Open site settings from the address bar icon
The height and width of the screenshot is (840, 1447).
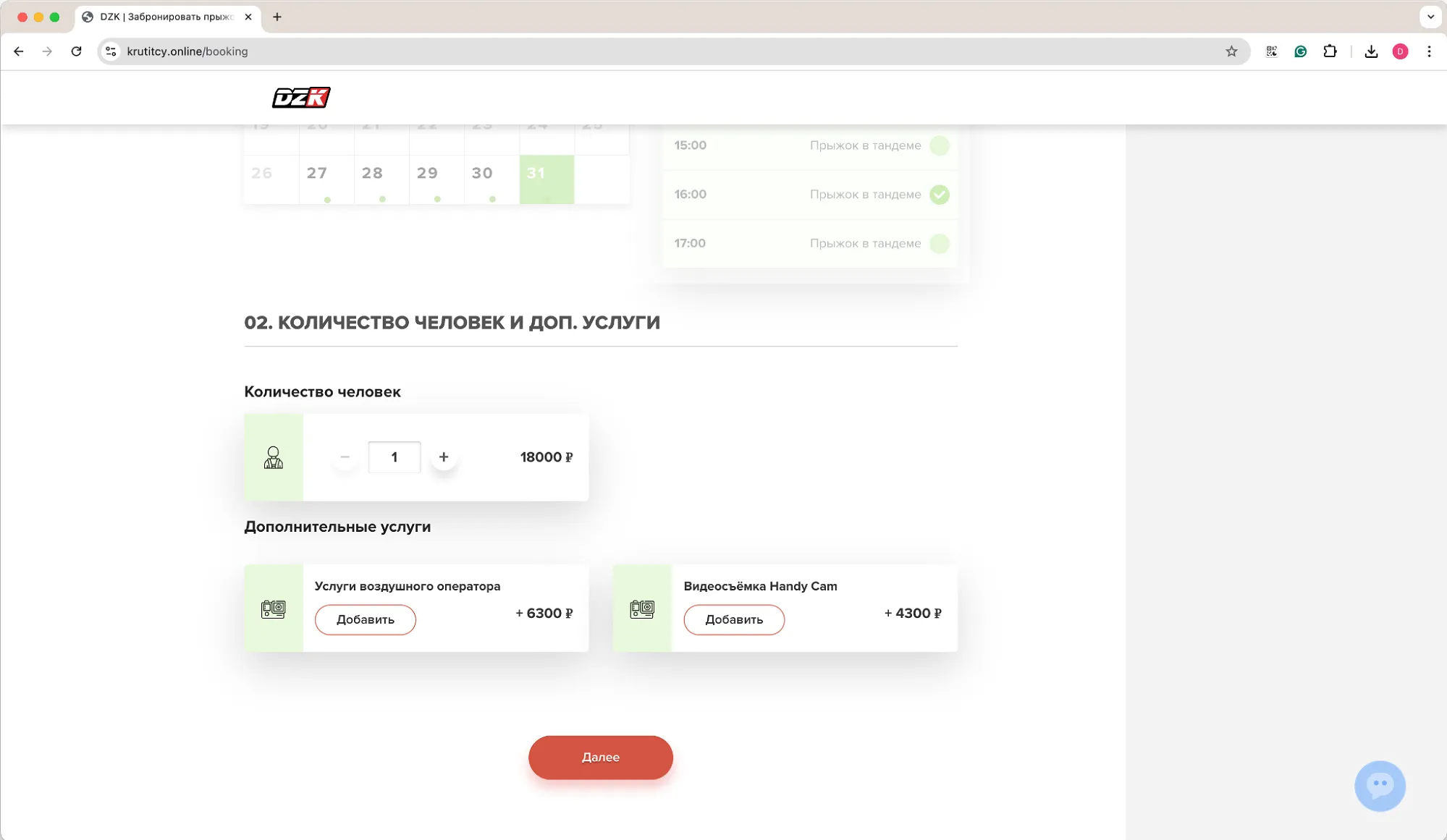pyautogui.click(x=110, y=51)
